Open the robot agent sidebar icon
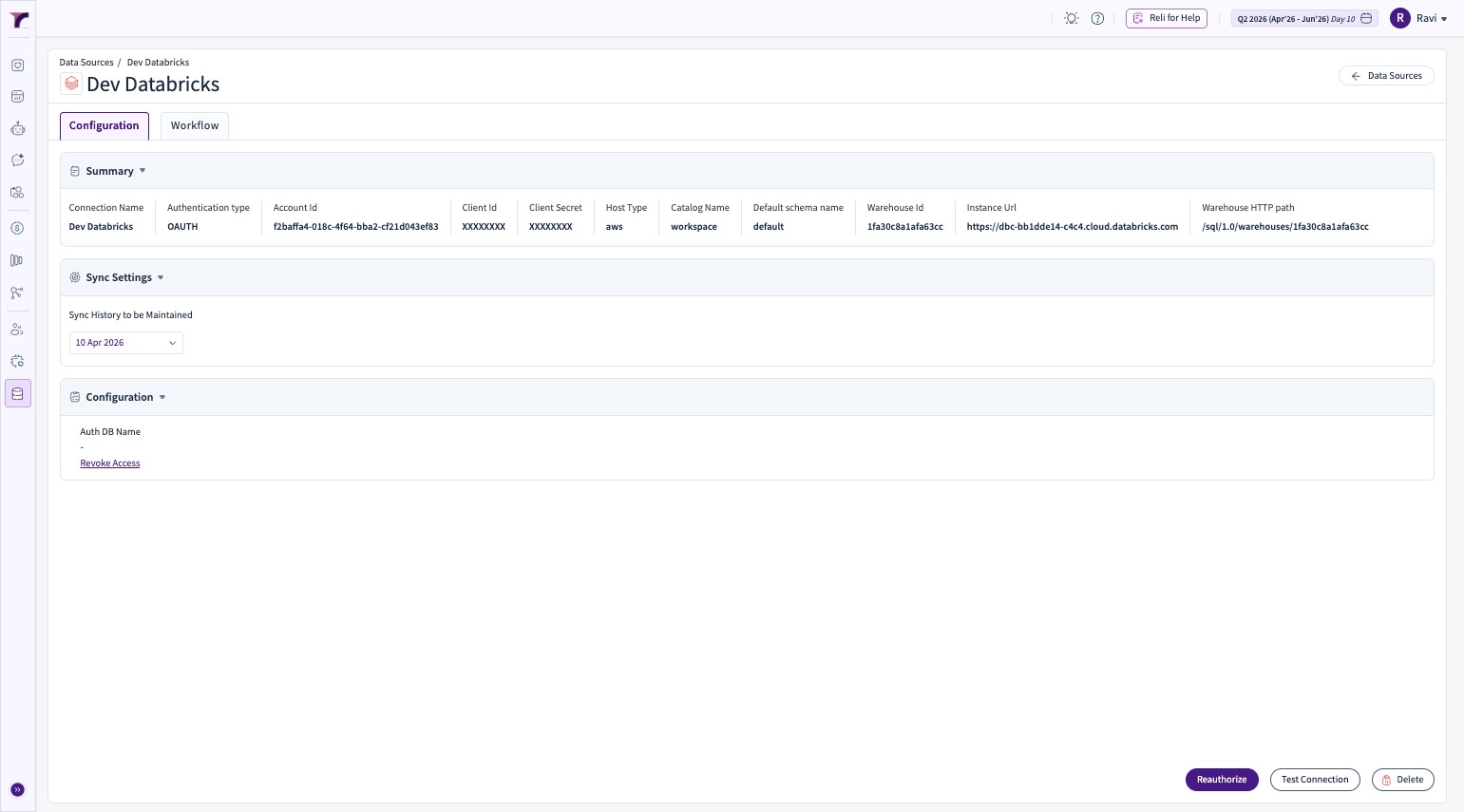1464x812 pixels. click(x=17, y=129)
